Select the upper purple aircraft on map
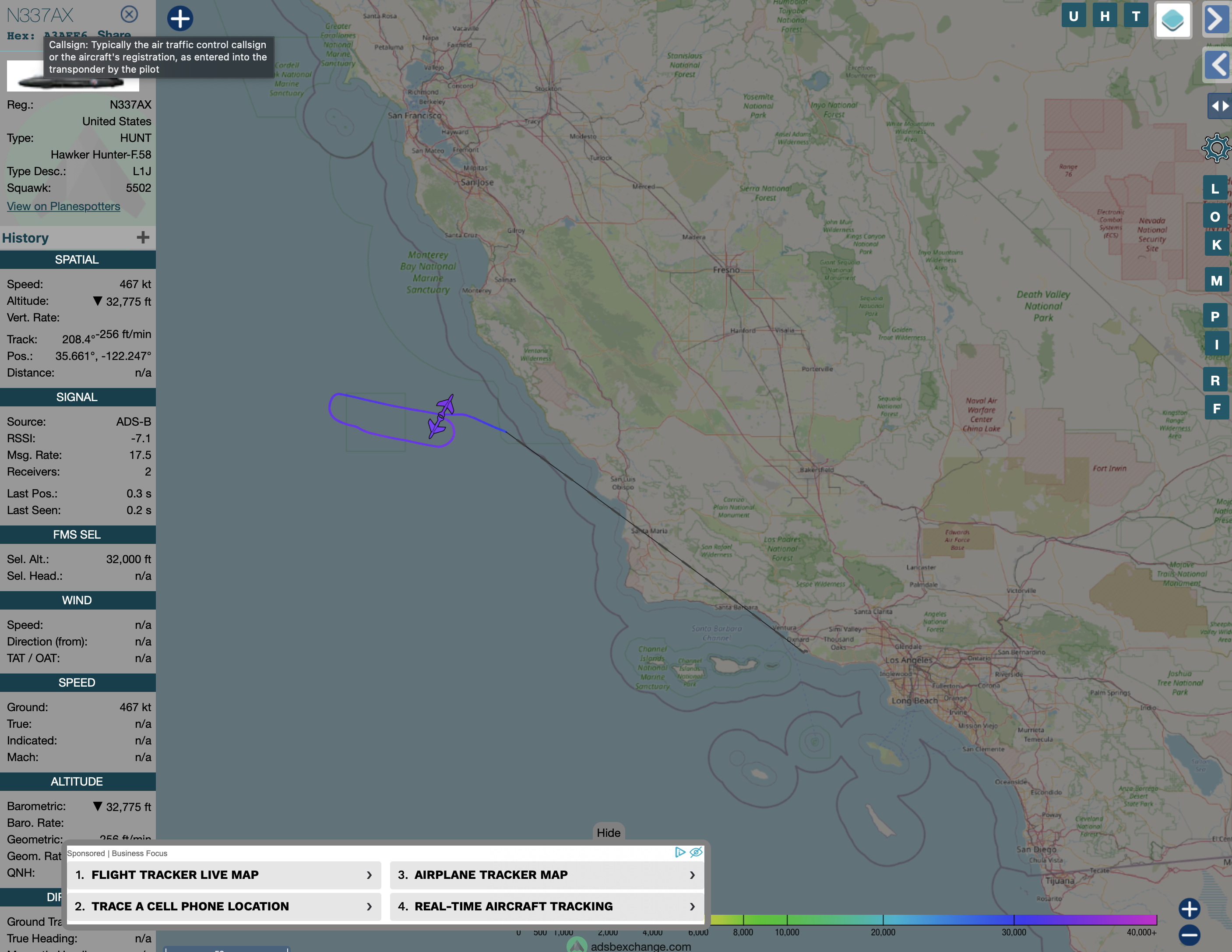The width and height of the screenshot is (1232, 952). click(x=446, y=405)
